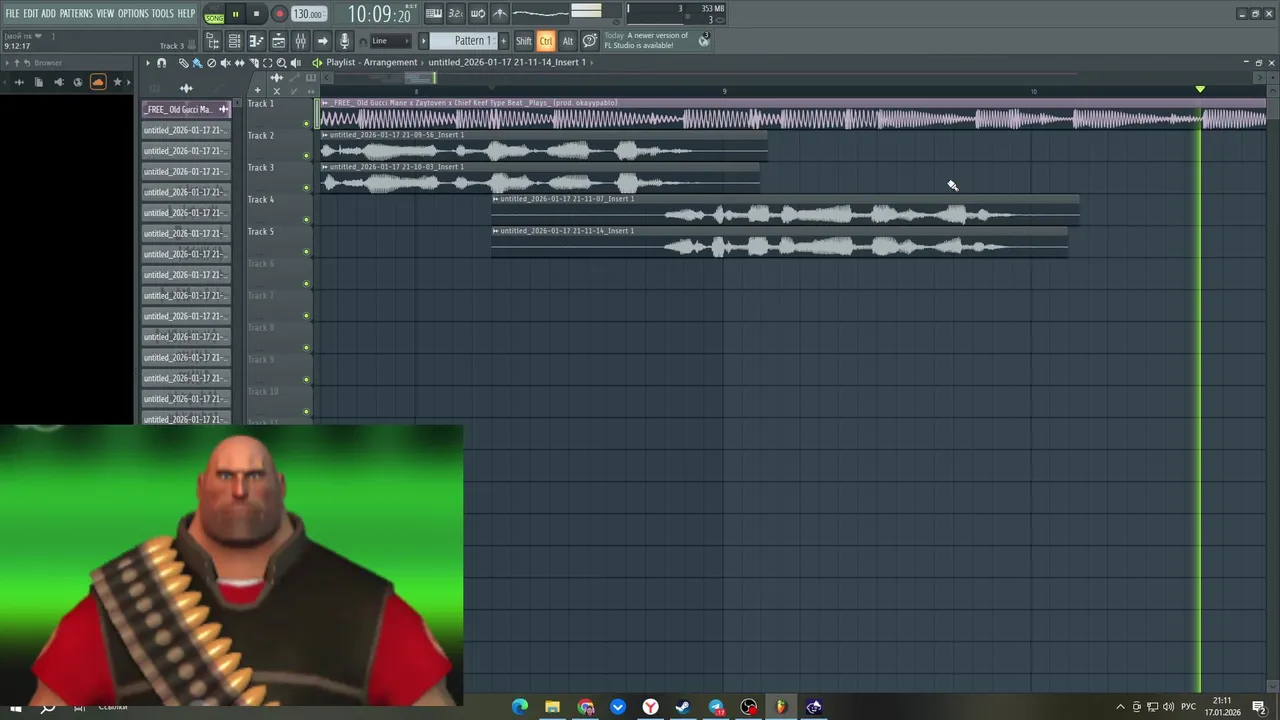Toggle mute on Track 2
The image size is (1280, 720).
(306, 156)
